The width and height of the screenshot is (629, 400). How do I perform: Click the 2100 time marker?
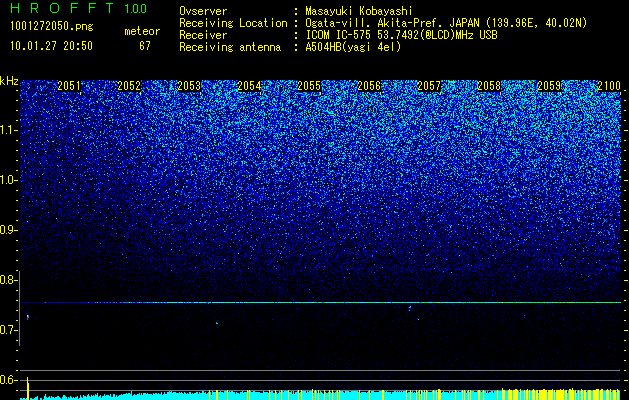click(609, 86)
